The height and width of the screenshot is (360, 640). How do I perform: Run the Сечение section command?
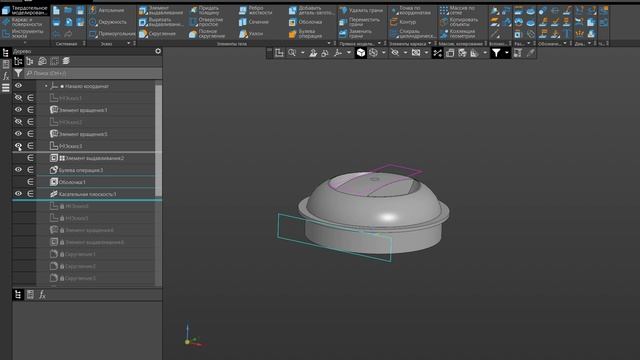coord(254,22)
